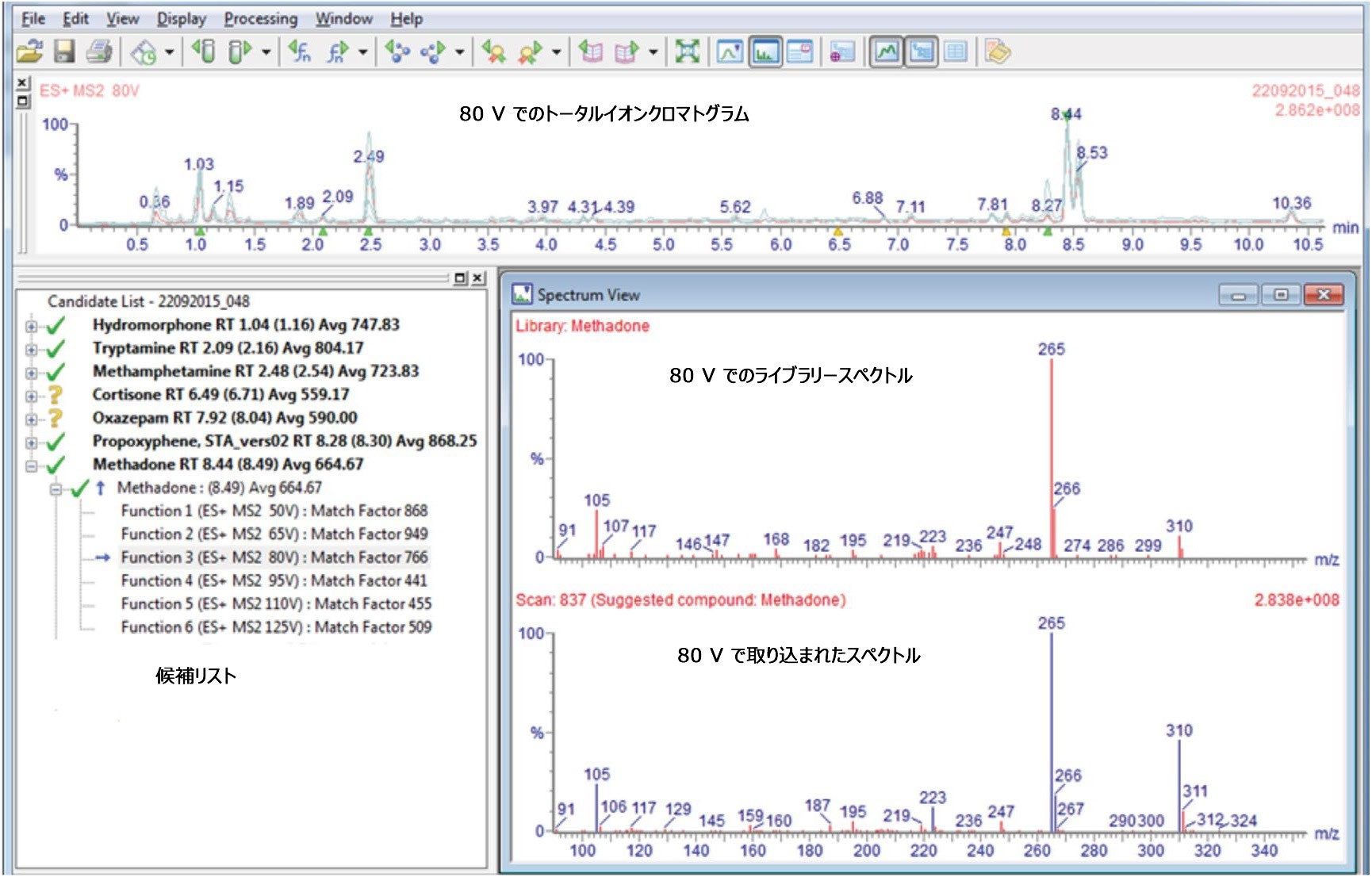Toggle the table grid pane button

coord(956,52)
